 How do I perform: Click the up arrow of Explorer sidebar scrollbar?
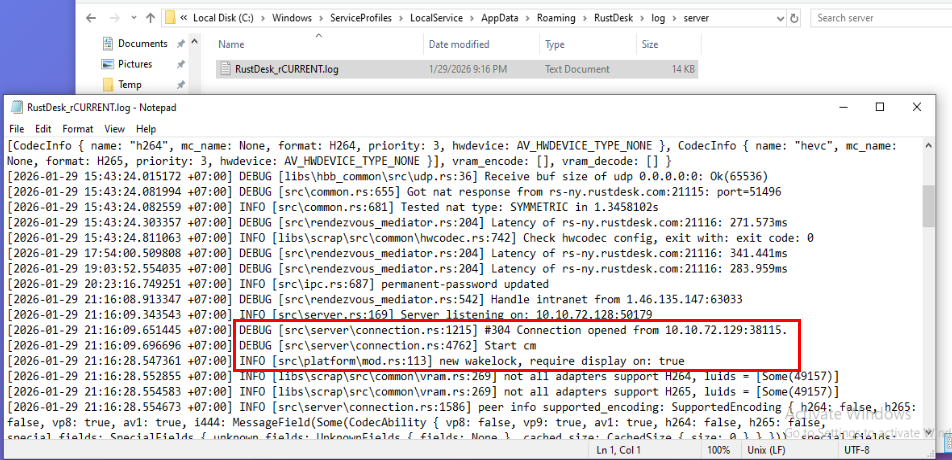point(195,43)
